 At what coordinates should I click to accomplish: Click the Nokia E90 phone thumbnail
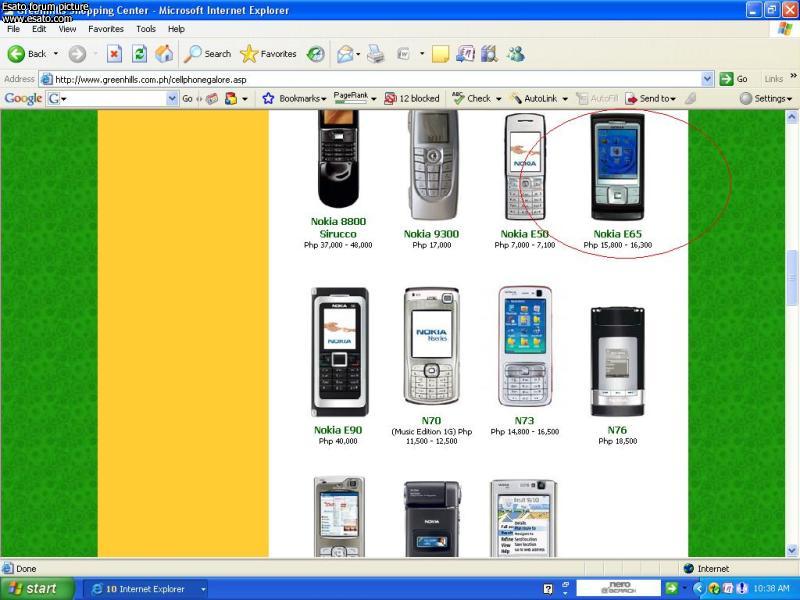coord(339,352)
